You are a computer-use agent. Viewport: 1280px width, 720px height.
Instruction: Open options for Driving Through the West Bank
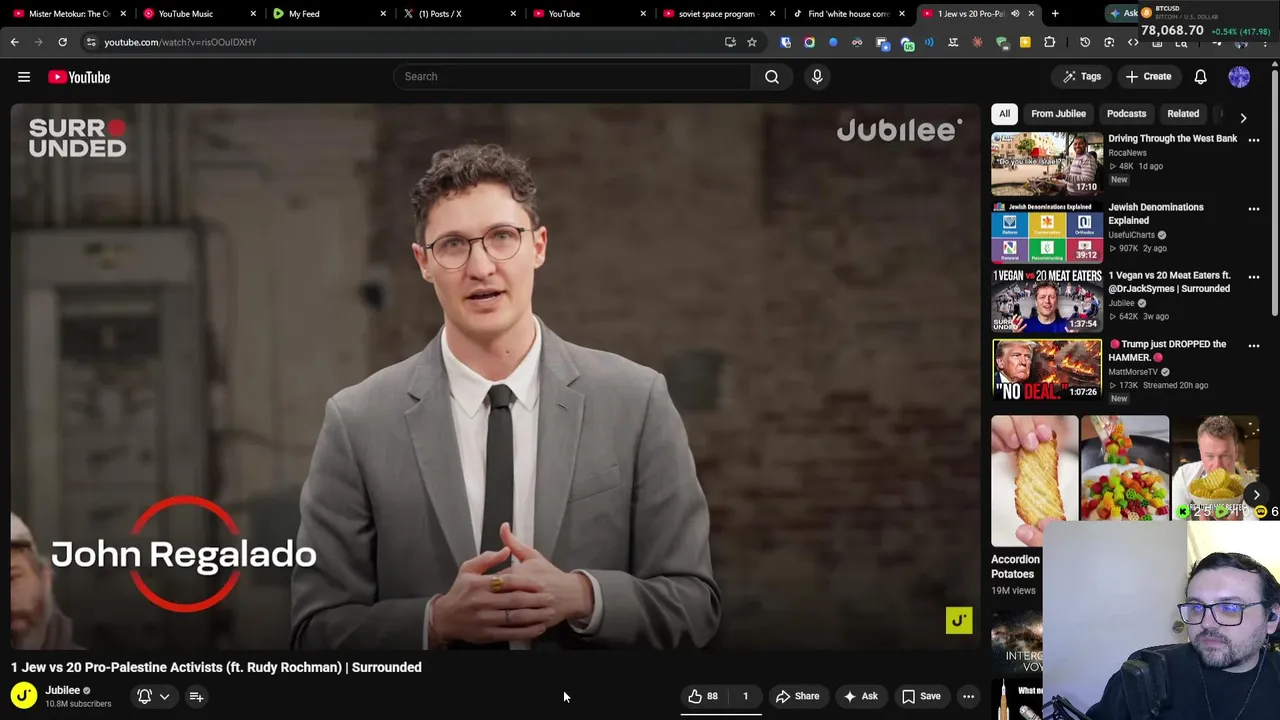coord(1254,140)
